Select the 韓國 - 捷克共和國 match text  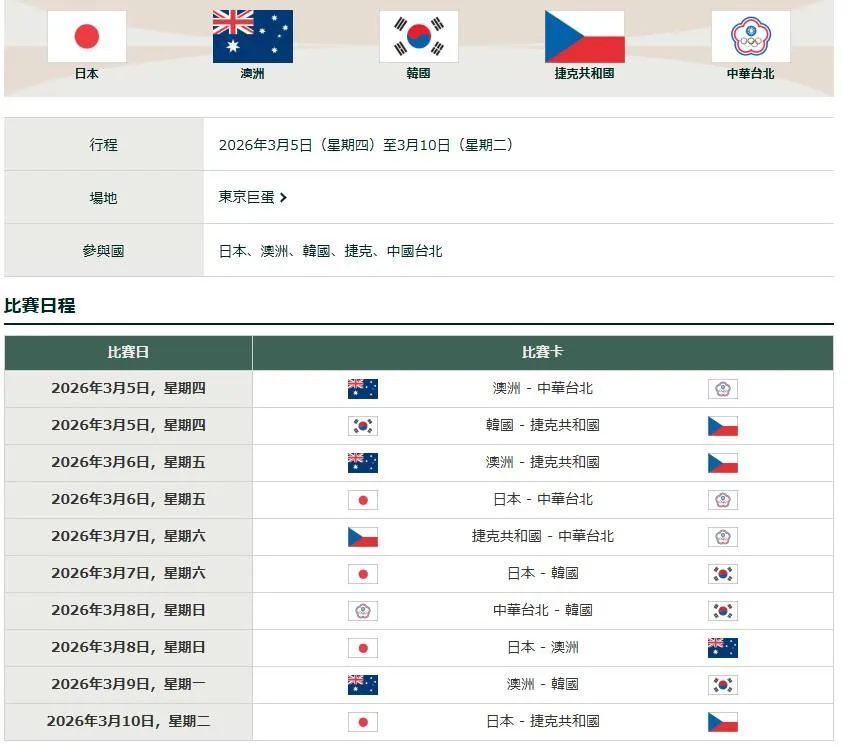543,425
